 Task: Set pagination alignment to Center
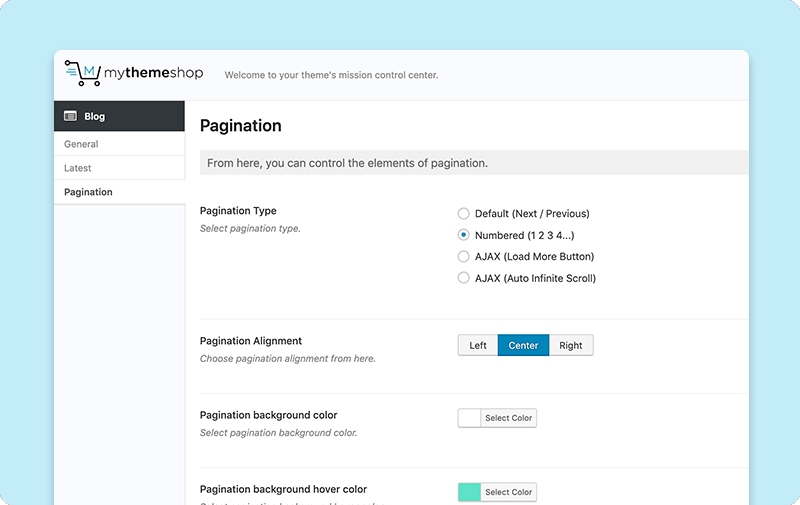coord(523,345)
